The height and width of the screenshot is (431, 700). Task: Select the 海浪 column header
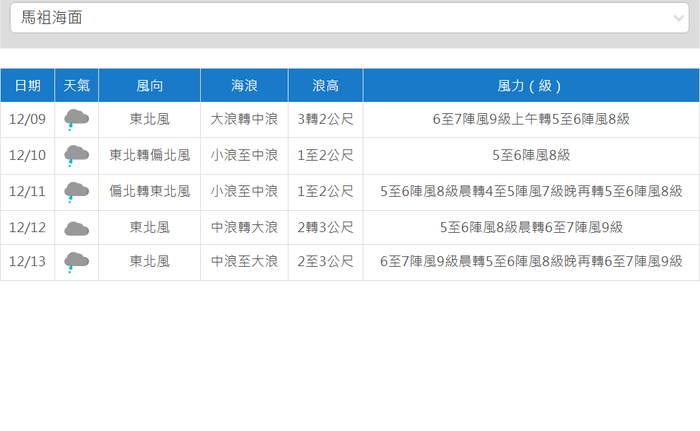pyautogui.click(x=244, y=86)
